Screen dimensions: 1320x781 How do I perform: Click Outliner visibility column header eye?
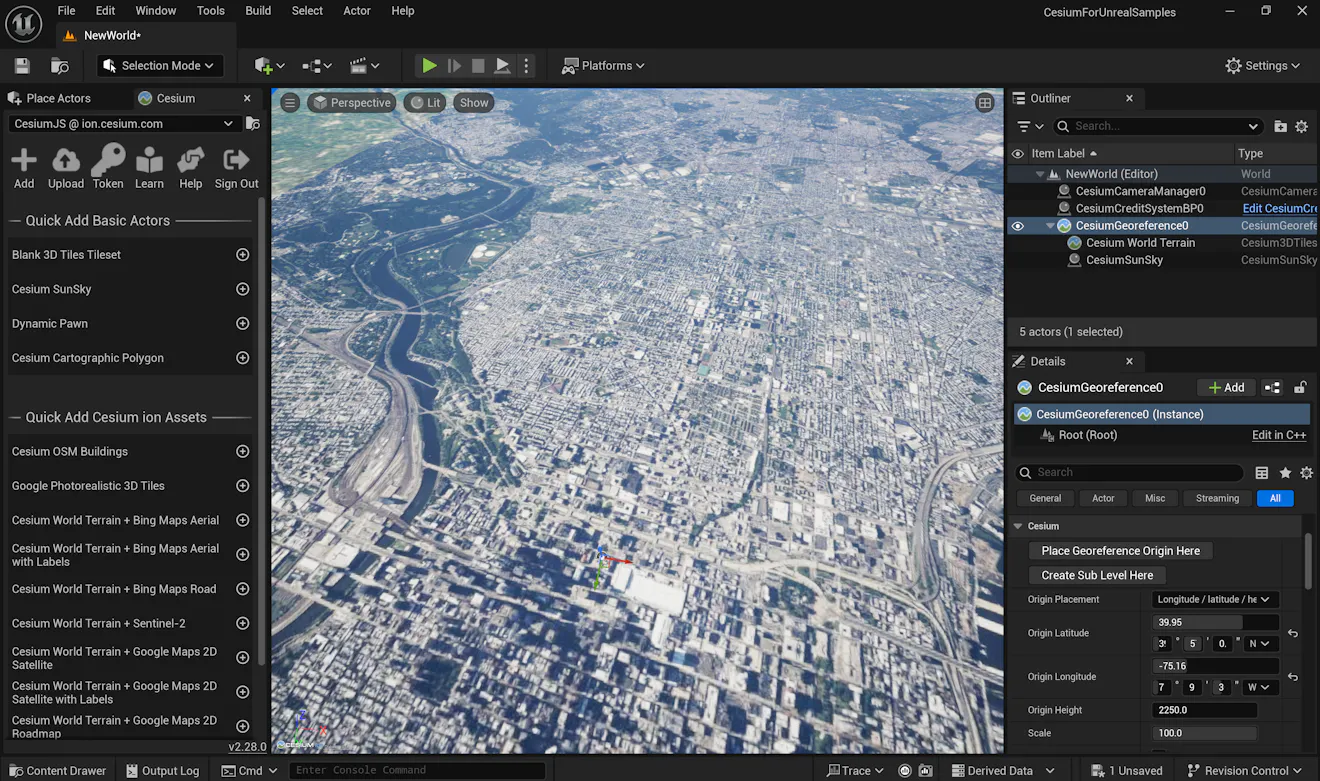point(1018,154)
